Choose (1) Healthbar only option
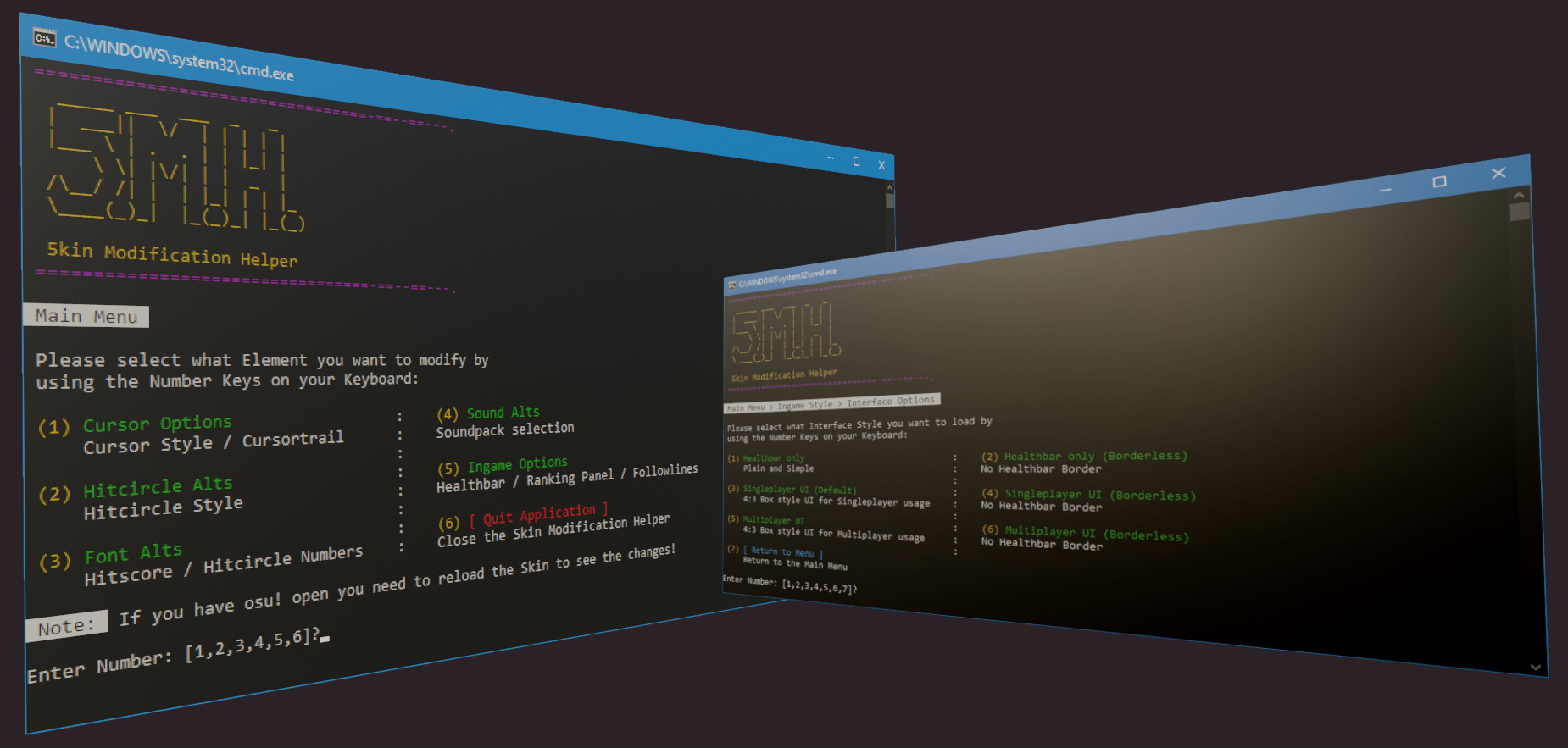This screenshot has width=1568, height=748. (x=766, y=458)
